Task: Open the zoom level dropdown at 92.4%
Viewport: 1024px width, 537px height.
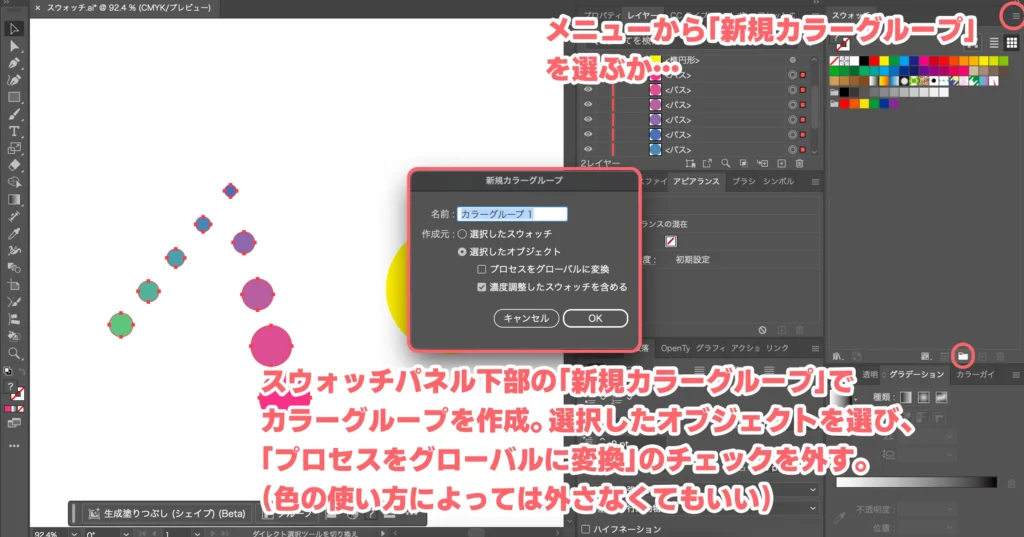Action: [73, 533]
